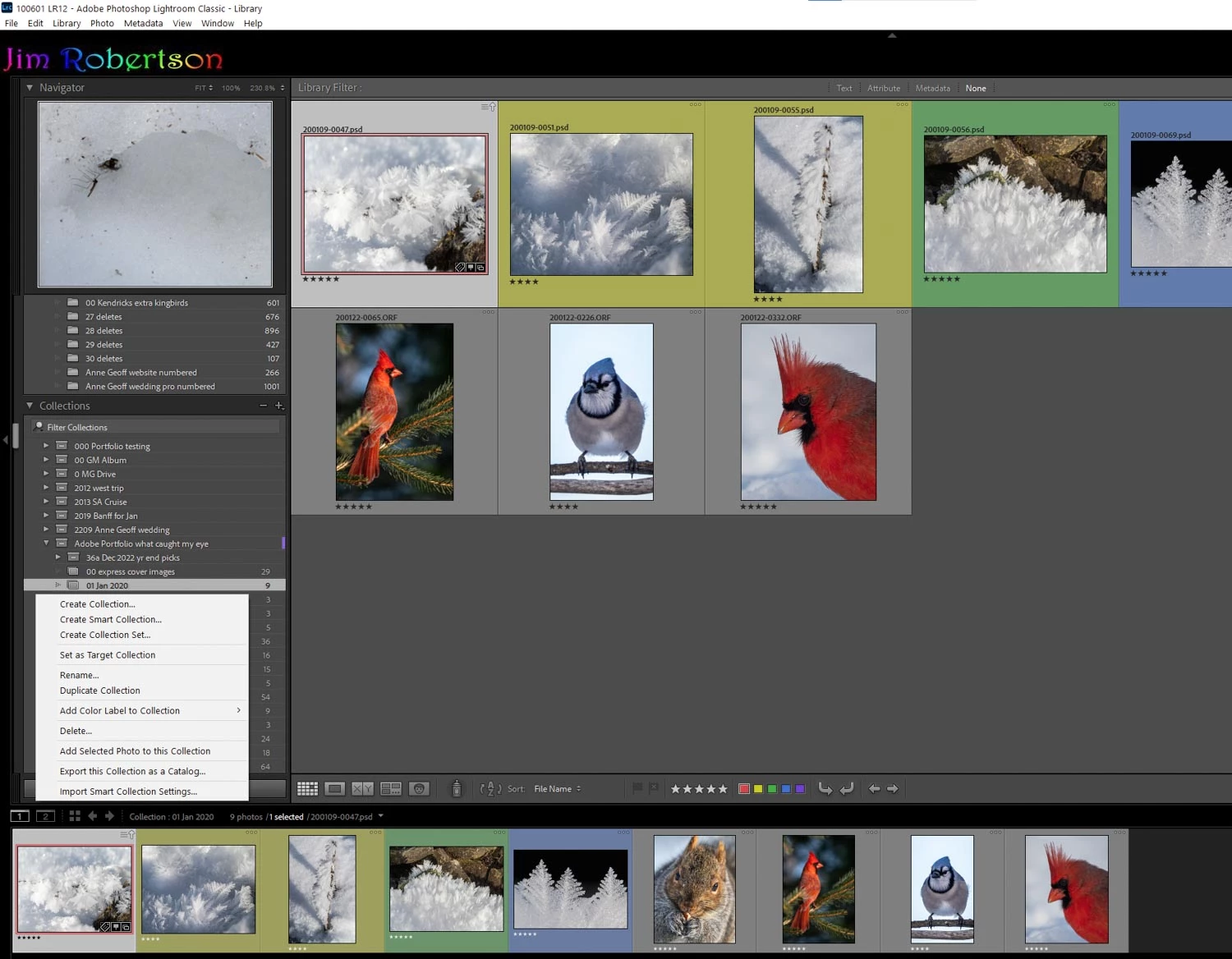Screen dimensions: 1232x959
Task: Select grid thumbnail 200109-0056.psd
Action: (1015, 204)
